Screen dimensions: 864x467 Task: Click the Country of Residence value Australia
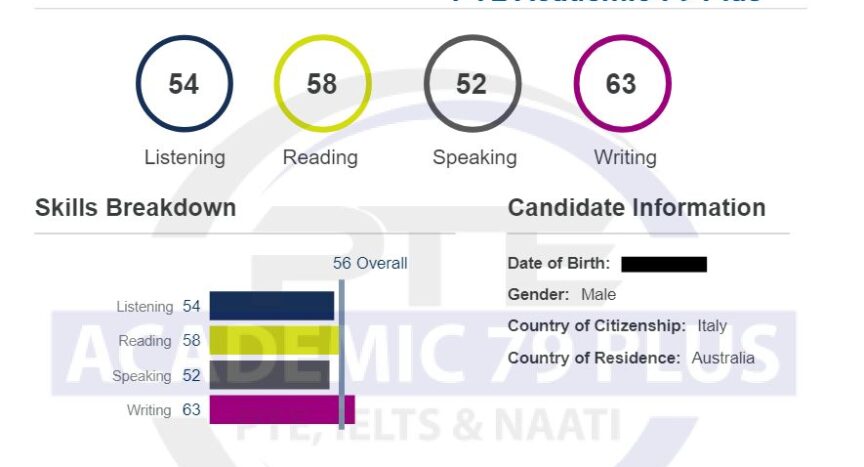723,358
